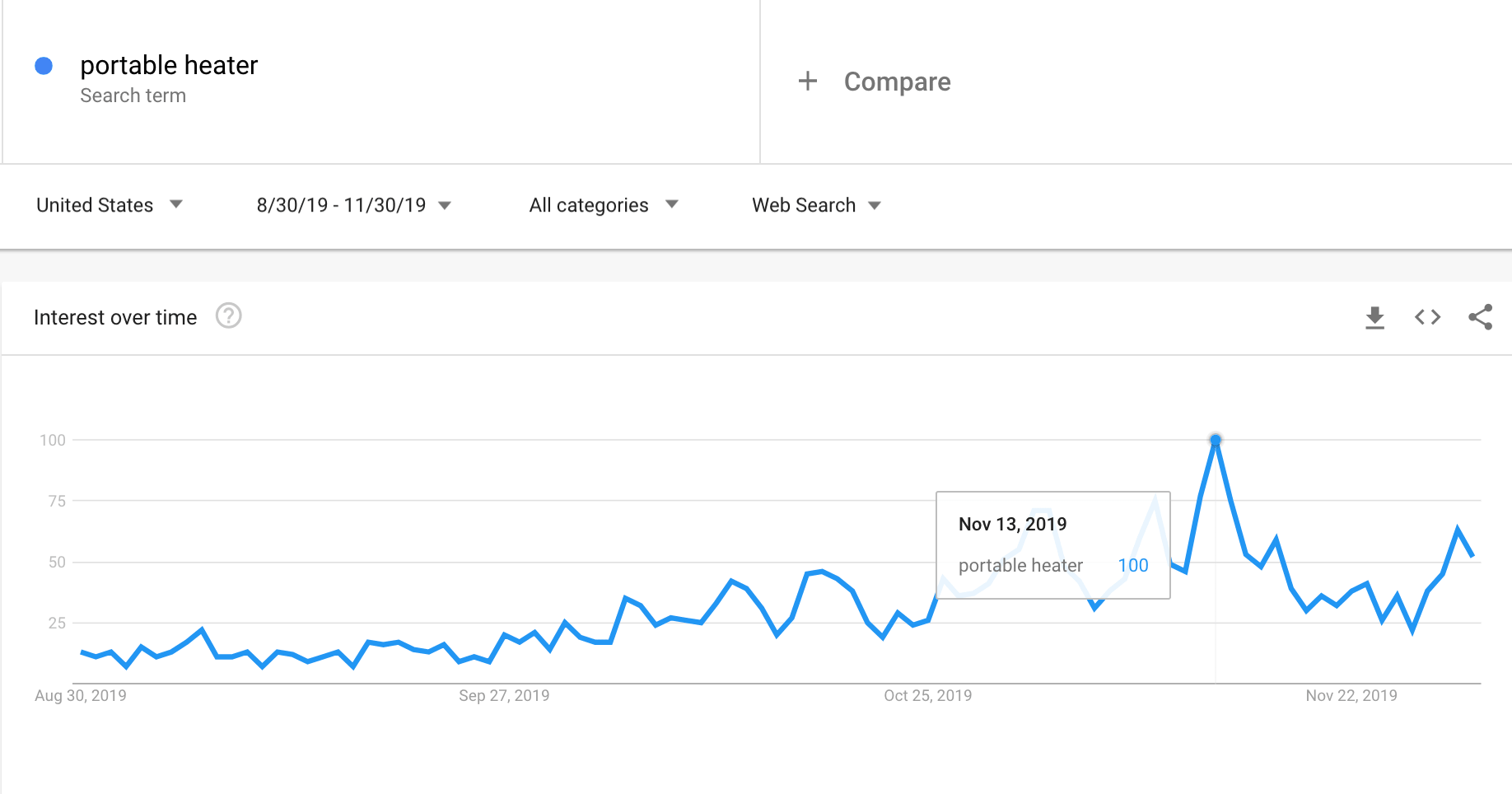Click the Search term subtitle text
The image size is (1512, 794).
(x=133, y=96)
